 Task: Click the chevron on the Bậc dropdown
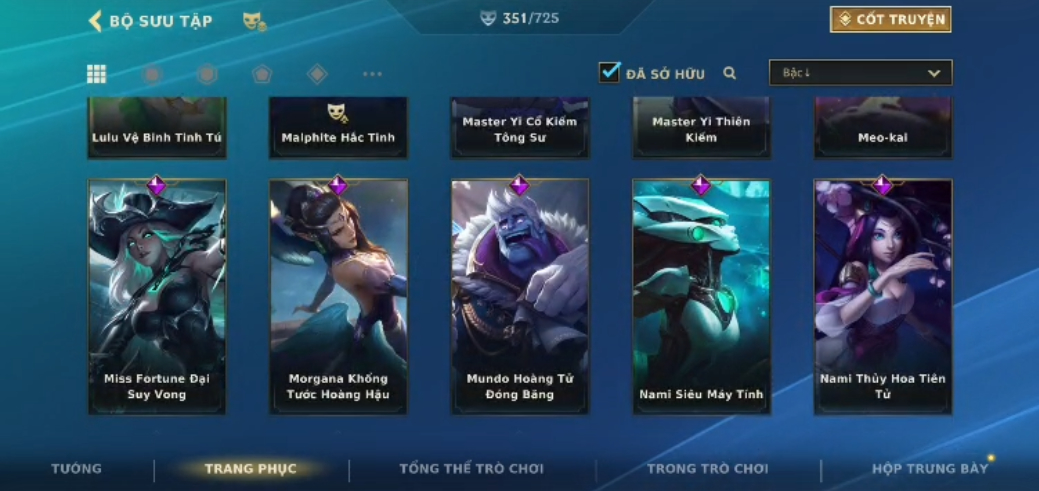point(934,74)
